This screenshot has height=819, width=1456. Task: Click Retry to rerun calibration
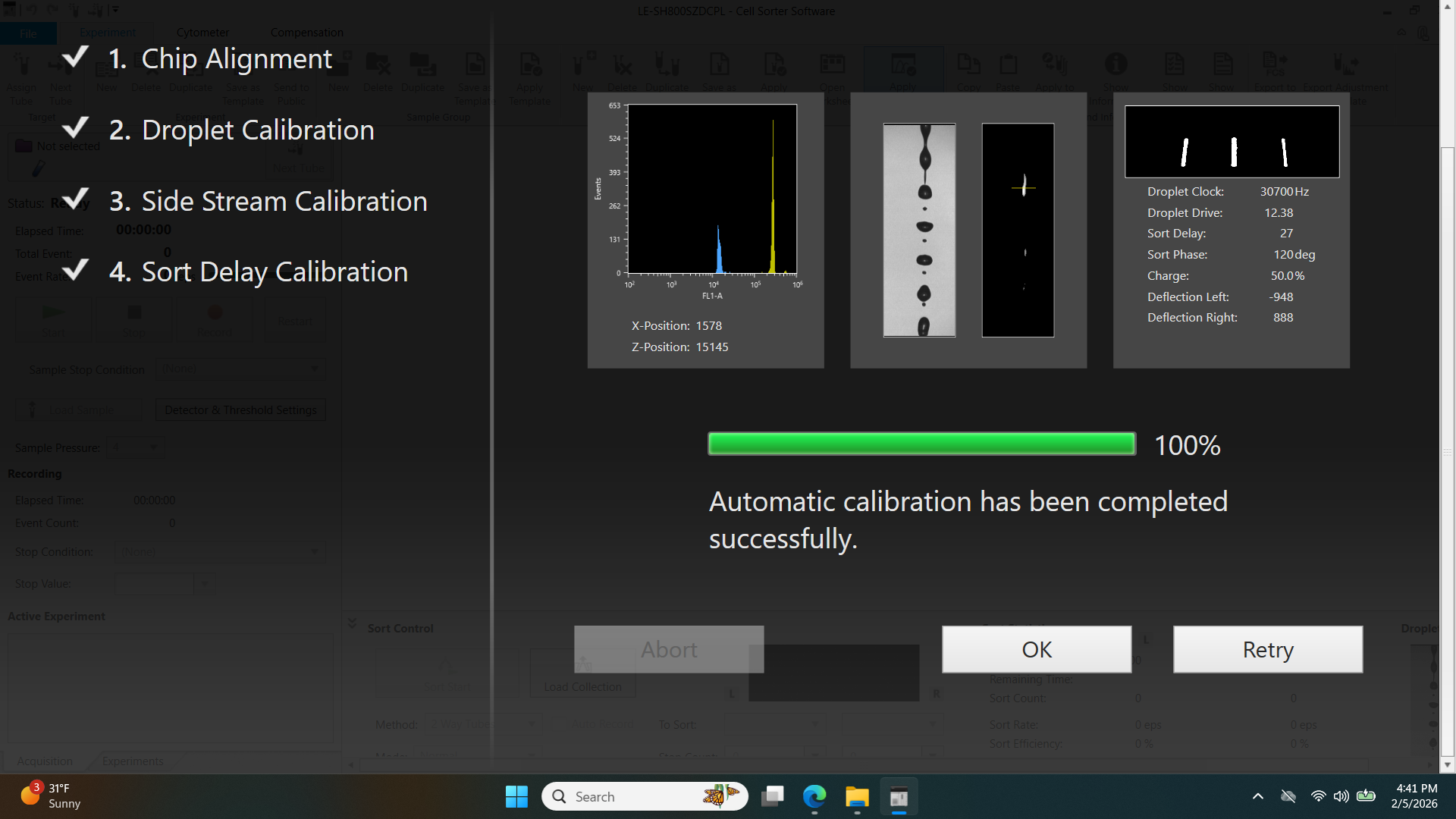pyautogui.click(x=1267, y=649)
